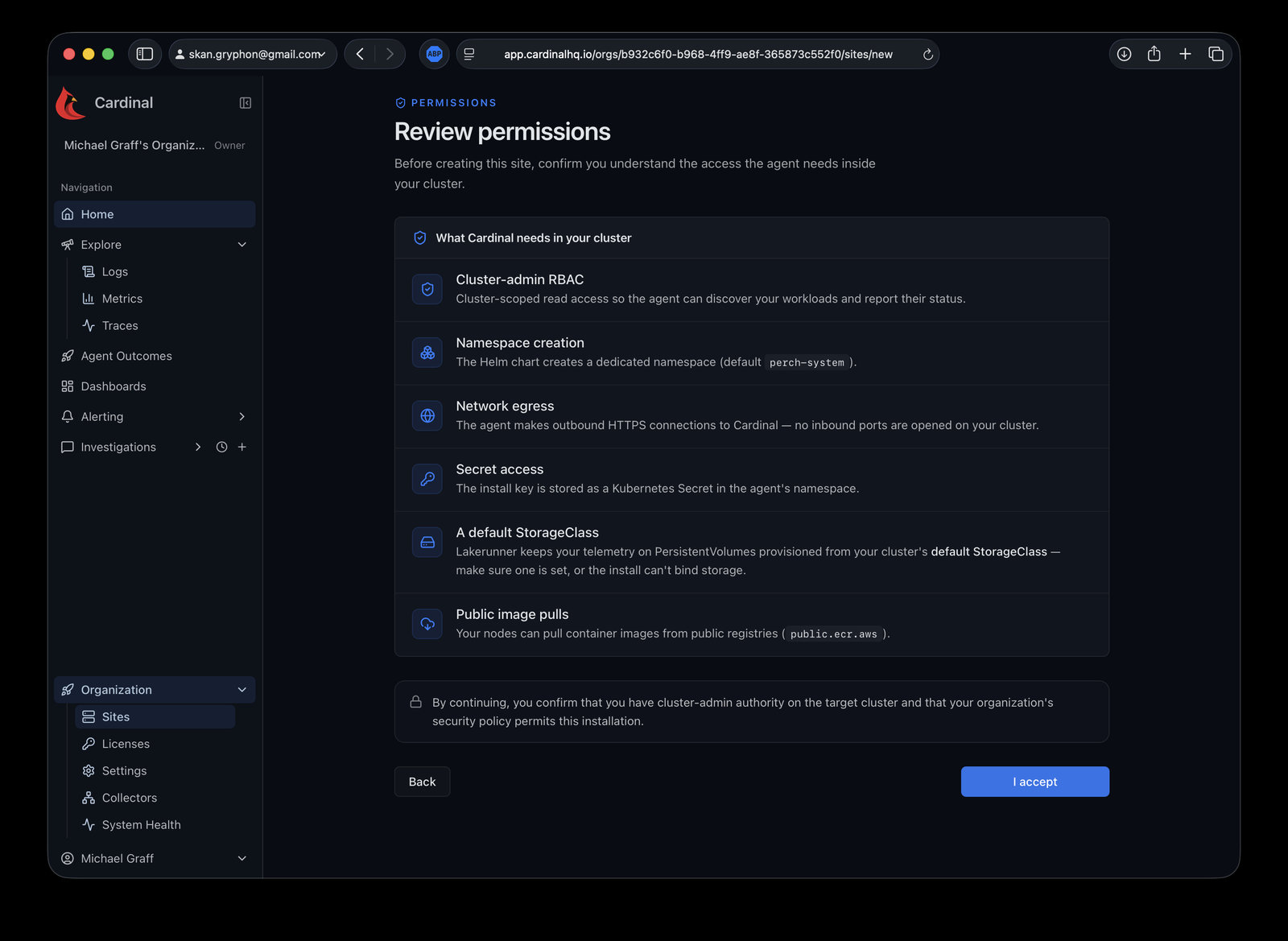Go forward with the browser forward arrow

390,54
